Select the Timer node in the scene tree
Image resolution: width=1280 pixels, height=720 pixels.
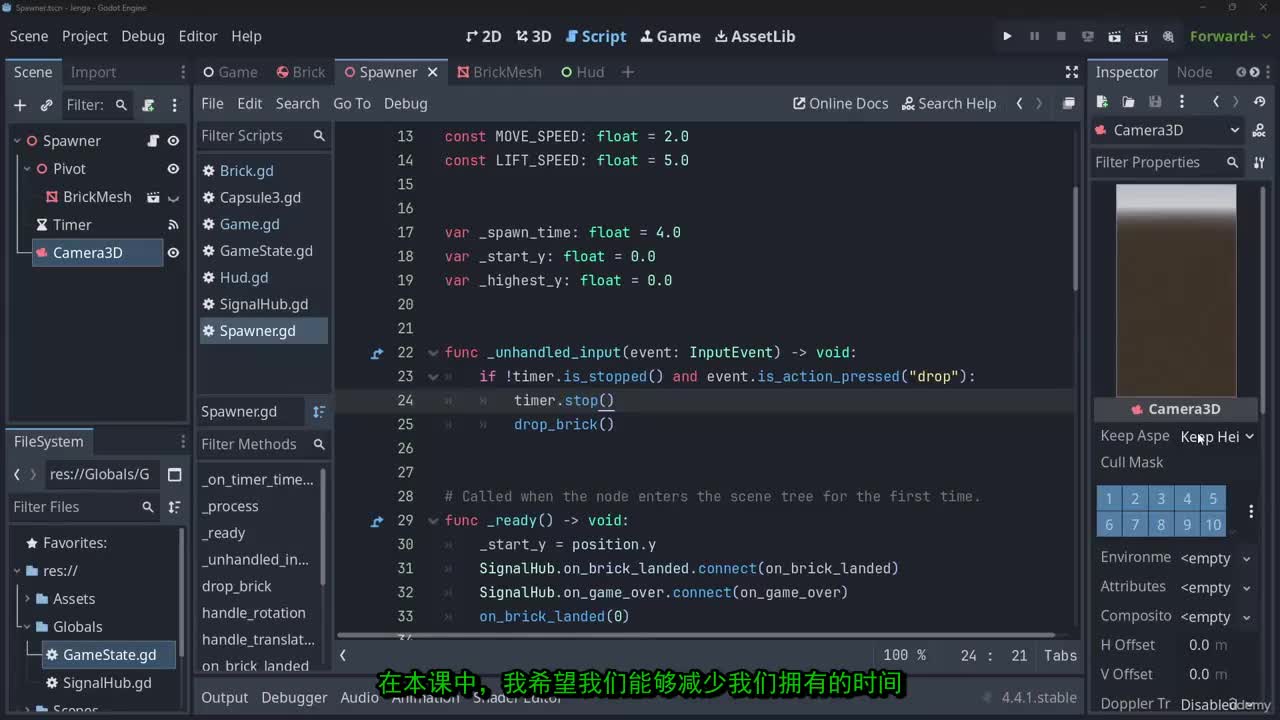pyautogui.click(x=72, y=225)
